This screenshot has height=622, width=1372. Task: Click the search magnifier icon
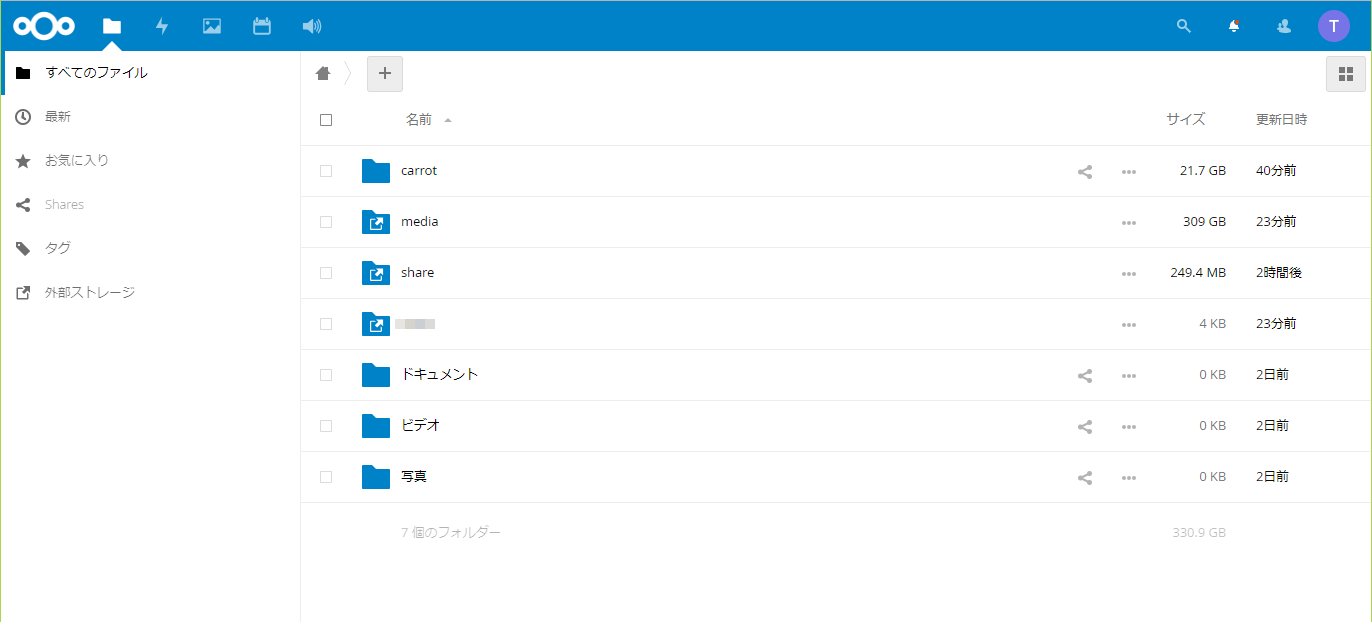point(1184,26)
